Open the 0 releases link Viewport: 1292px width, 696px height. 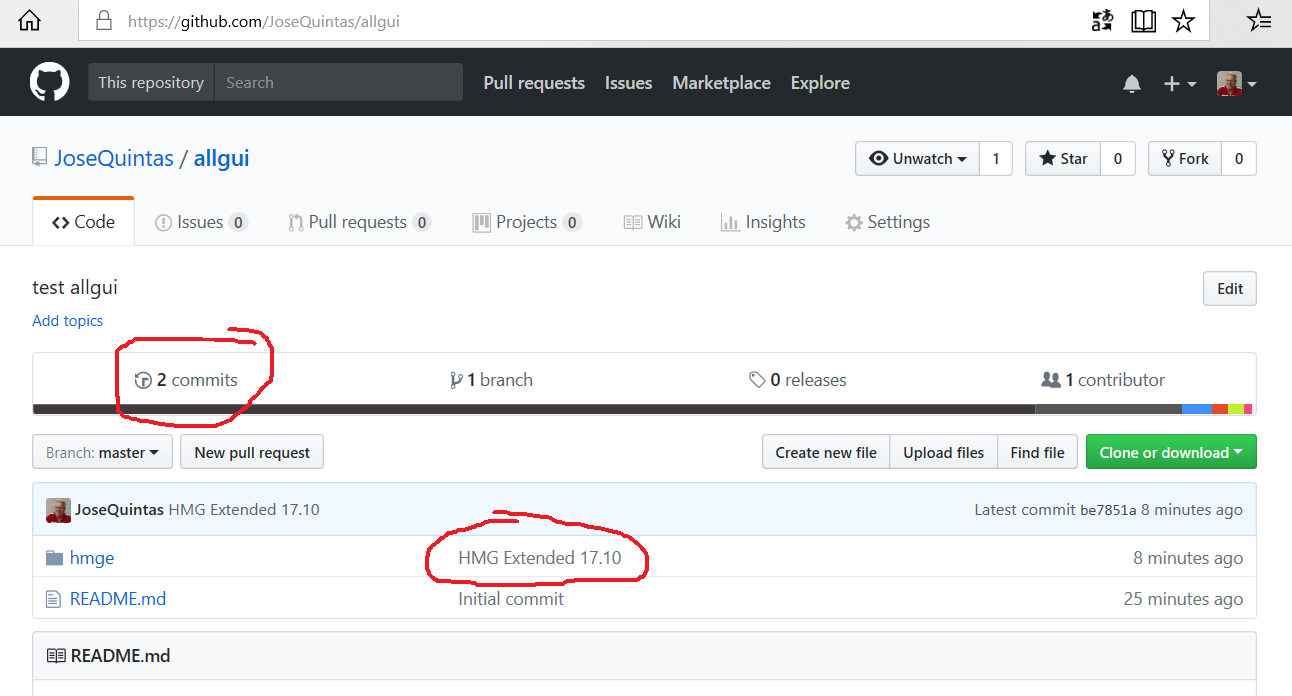797,380
